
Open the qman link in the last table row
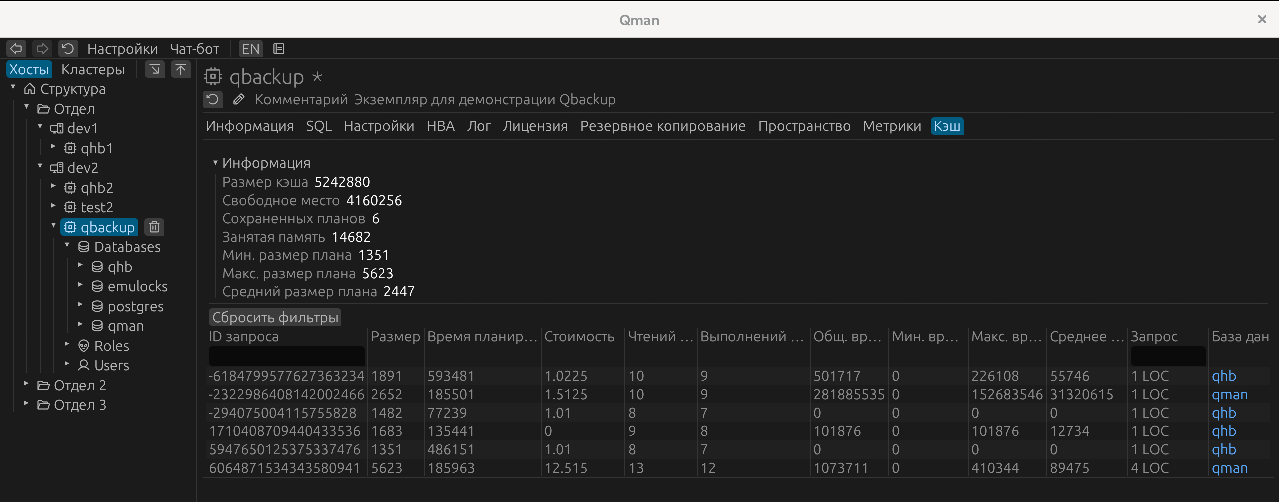(x=1229, y=468)
